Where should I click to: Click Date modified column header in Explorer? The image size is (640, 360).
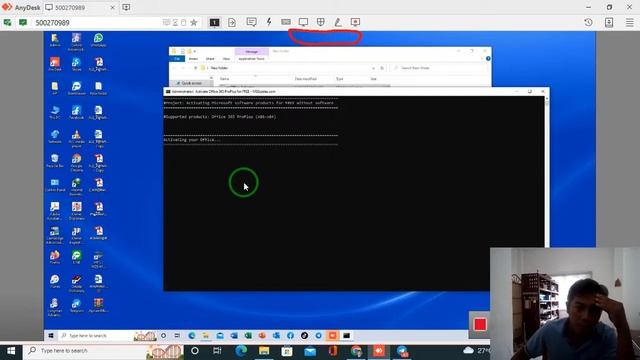coord(306,79)
